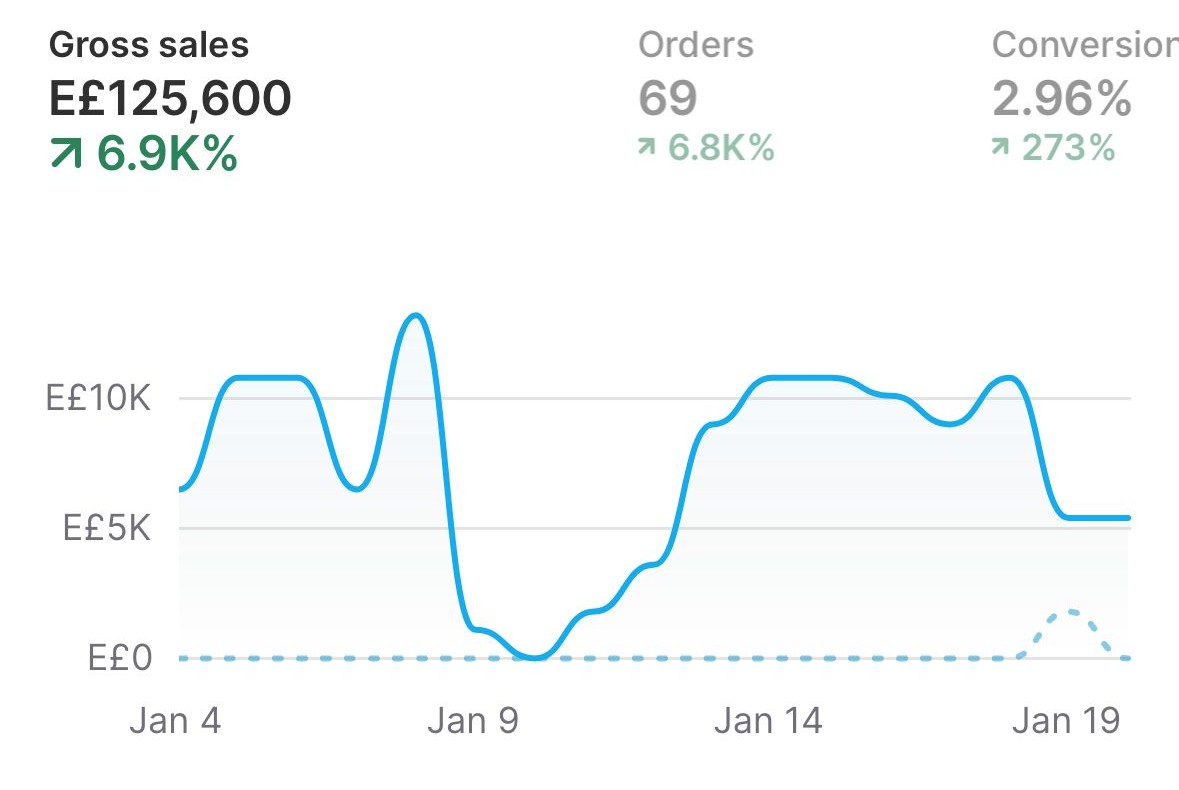This screenshot has width=1179, height=790.
Task: Click the trend arrow beside 273%
Action: click(x=1001, y=149)
